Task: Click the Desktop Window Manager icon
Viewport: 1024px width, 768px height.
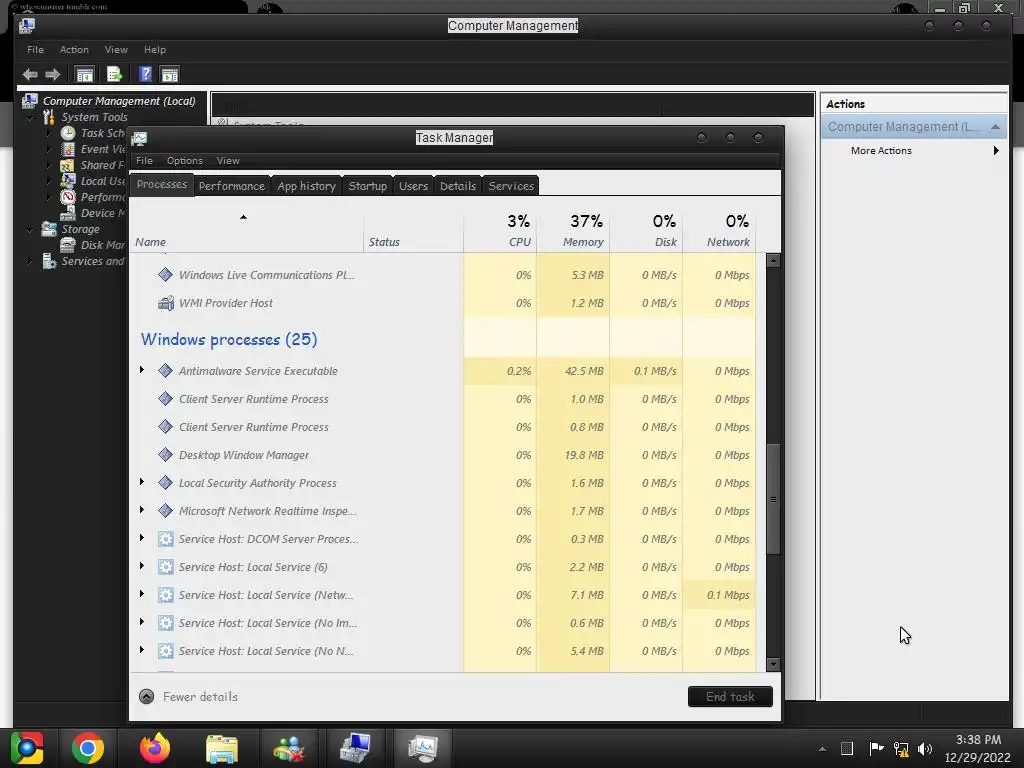Action: (x=165, y=455)
